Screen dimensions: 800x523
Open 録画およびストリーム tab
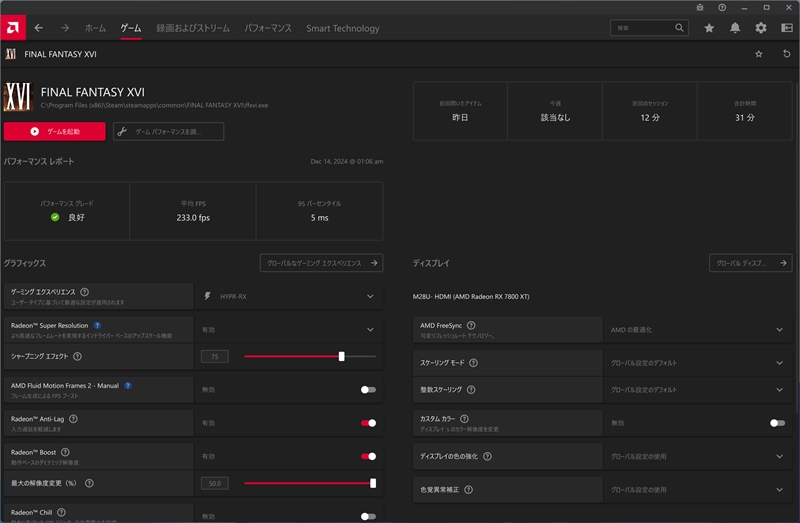pos(193,29)
